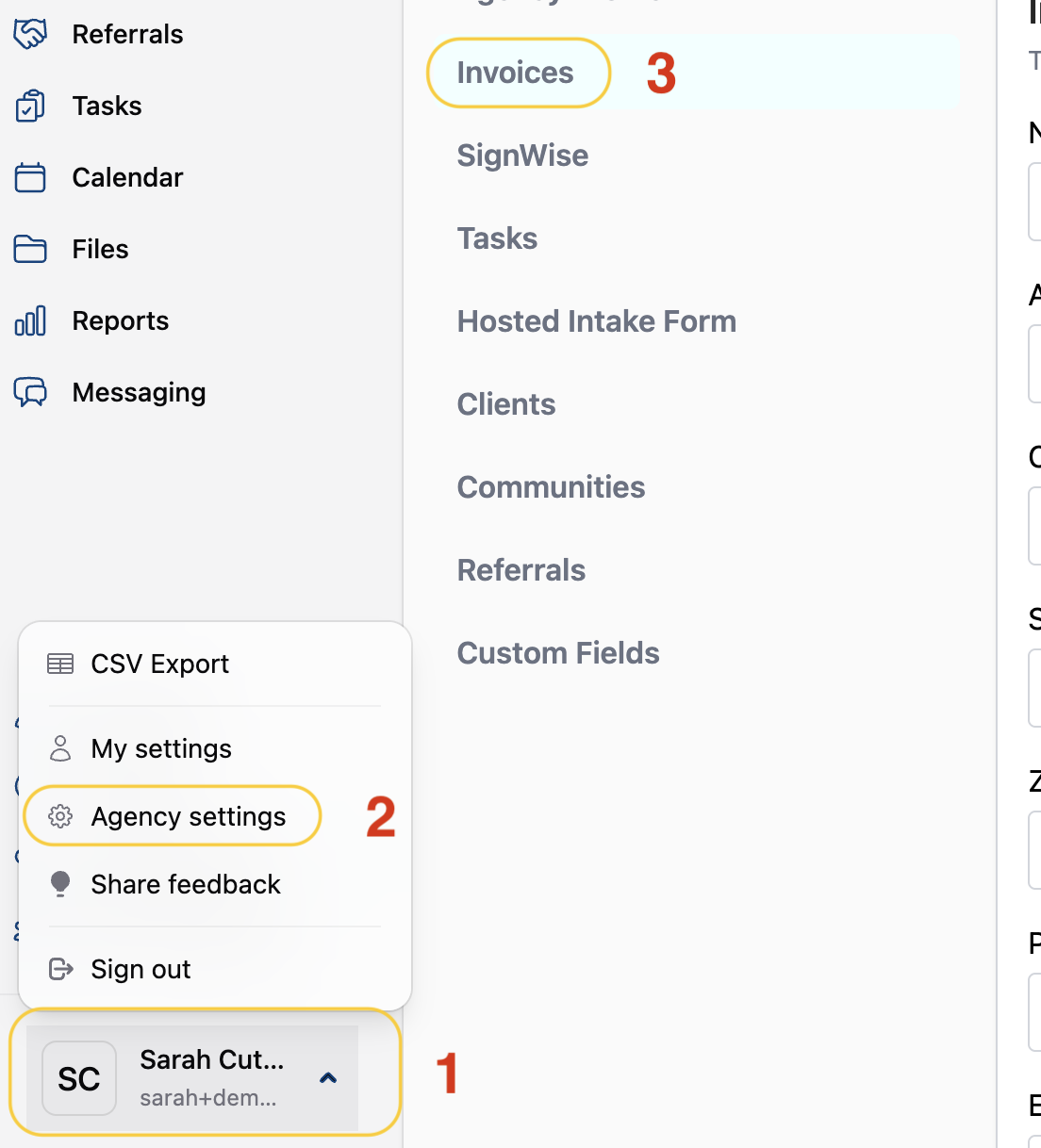Select Communities in the settings list
Screen dimensions: 1041x1148
(x=551, y=487)
